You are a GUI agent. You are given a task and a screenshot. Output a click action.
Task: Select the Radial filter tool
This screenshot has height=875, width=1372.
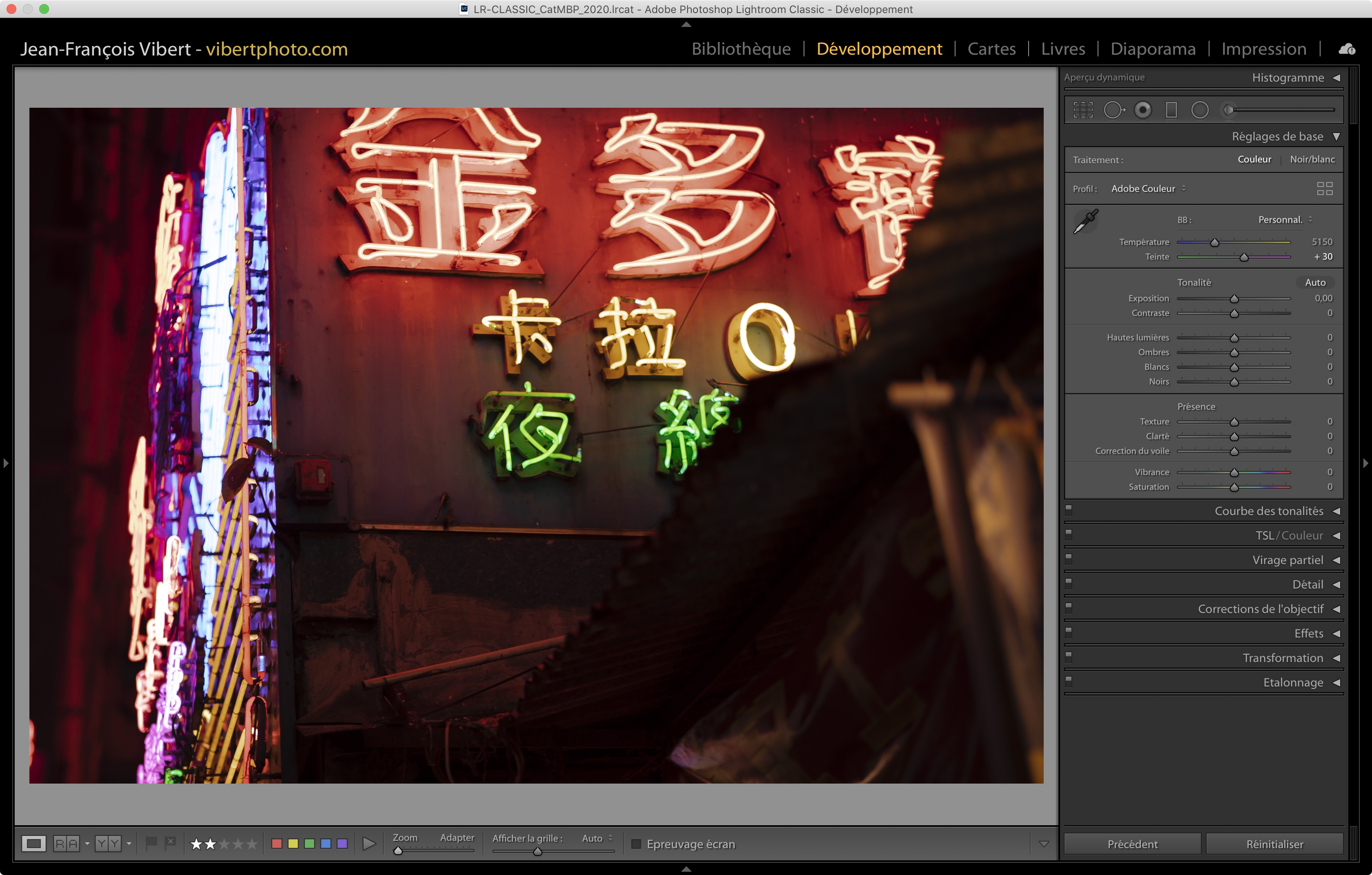pos(1200,110)
